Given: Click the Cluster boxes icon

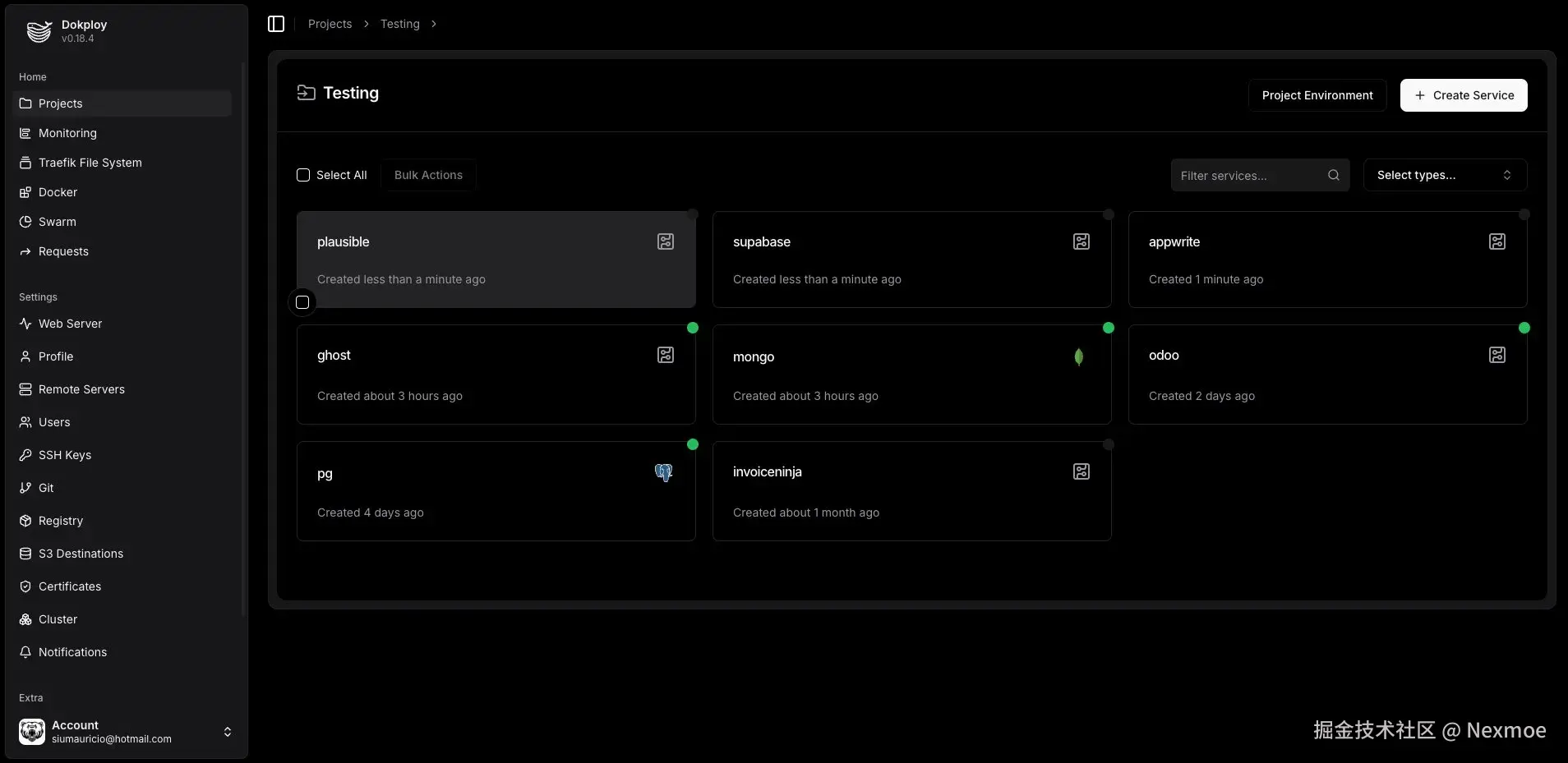Looking at the screenshot, I should [x=25, y=619].
